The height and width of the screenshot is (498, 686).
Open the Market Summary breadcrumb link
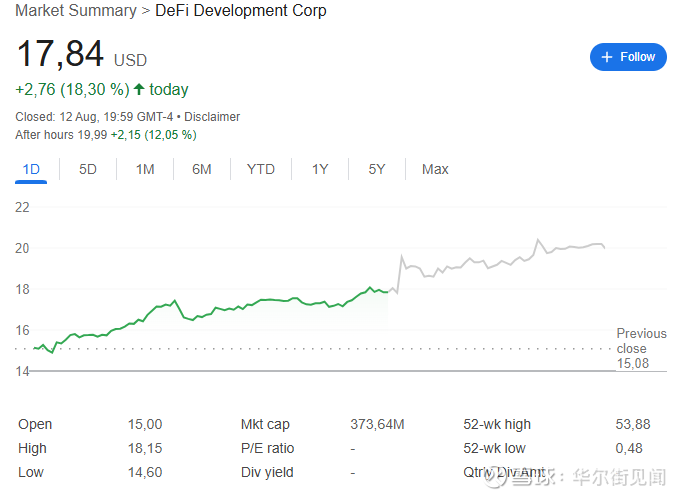pyautogui.click(x=76, y=11)
